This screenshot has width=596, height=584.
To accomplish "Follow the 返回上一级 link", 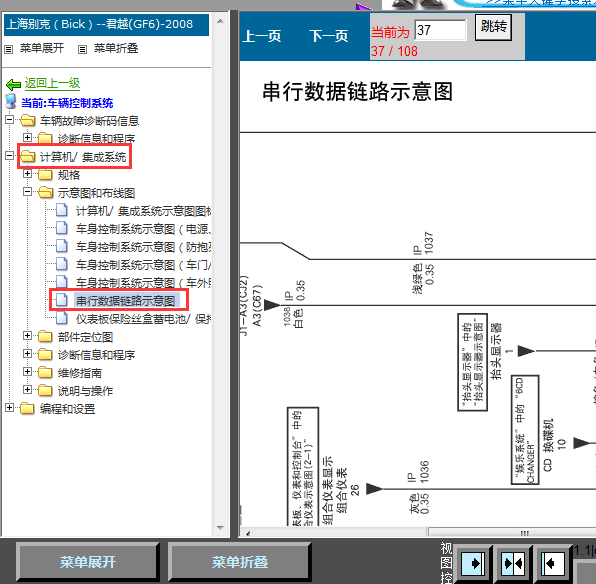I will click(52, 83).
